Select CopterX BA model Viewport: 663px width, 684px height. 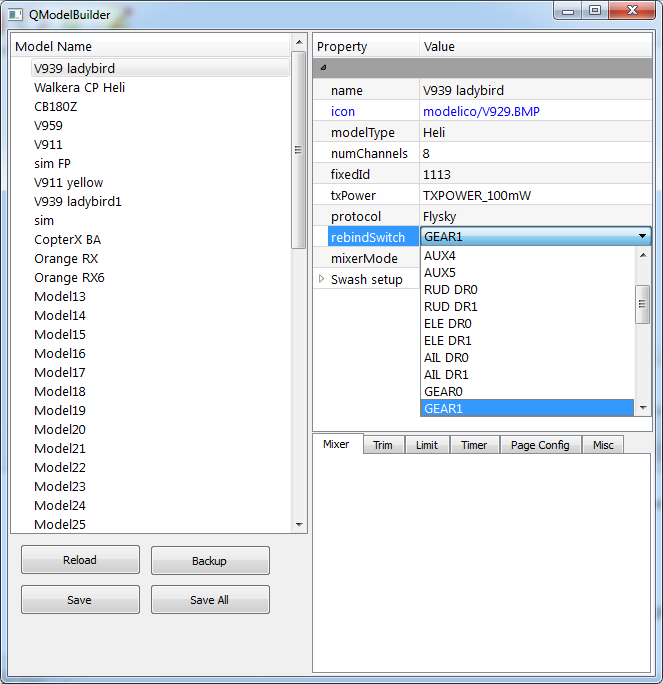point(160,239)
